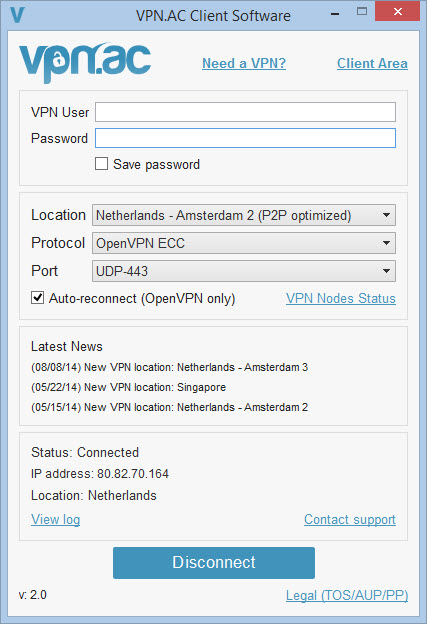Focus the VPN User text field
The width and height of the screenshot is (427, 624).
pos(245,112)
